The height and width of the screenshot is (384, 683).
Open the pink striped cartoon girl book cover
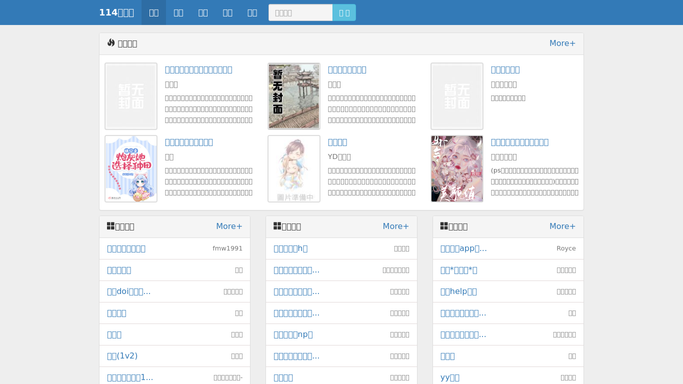pyautogui.click(x=131, y=168)
